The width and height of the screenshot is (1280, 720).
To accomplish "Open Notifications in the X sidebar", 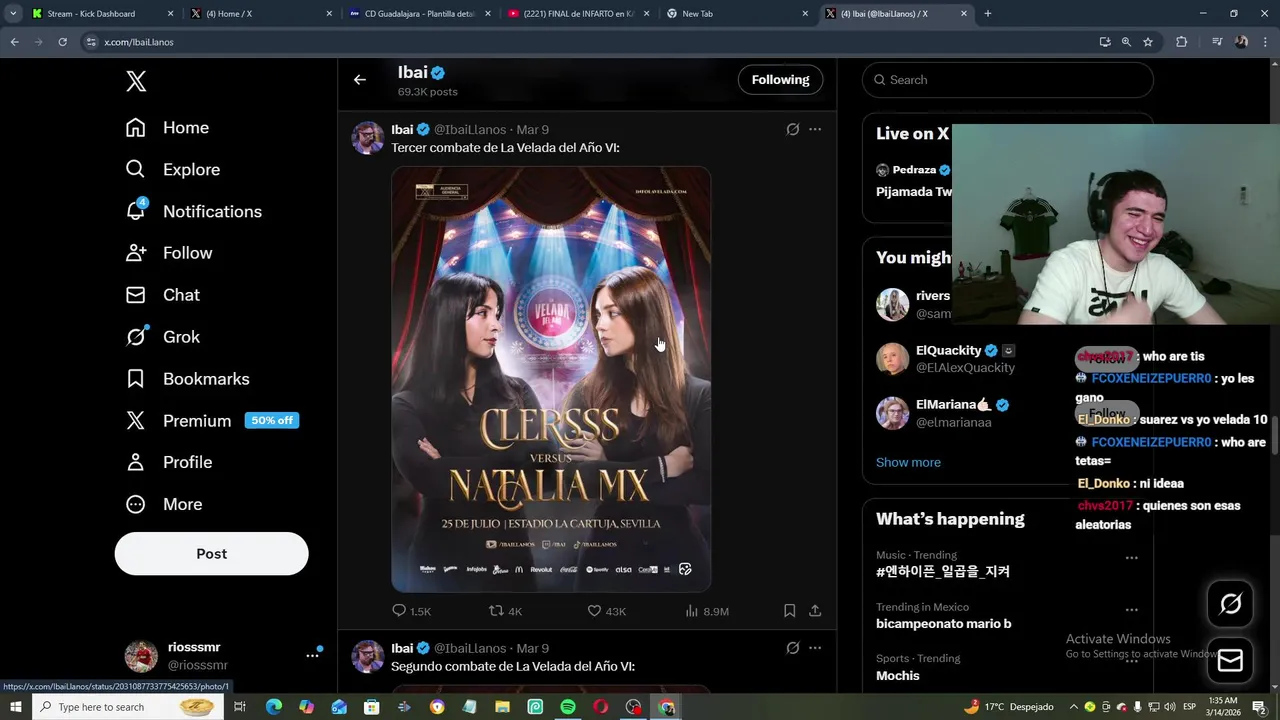I will [194, 212].
